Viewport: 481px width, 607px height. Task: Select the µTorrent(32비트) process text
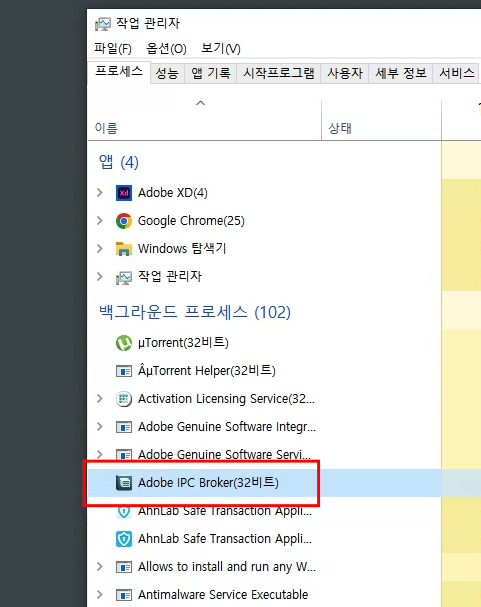pos(183,343)
